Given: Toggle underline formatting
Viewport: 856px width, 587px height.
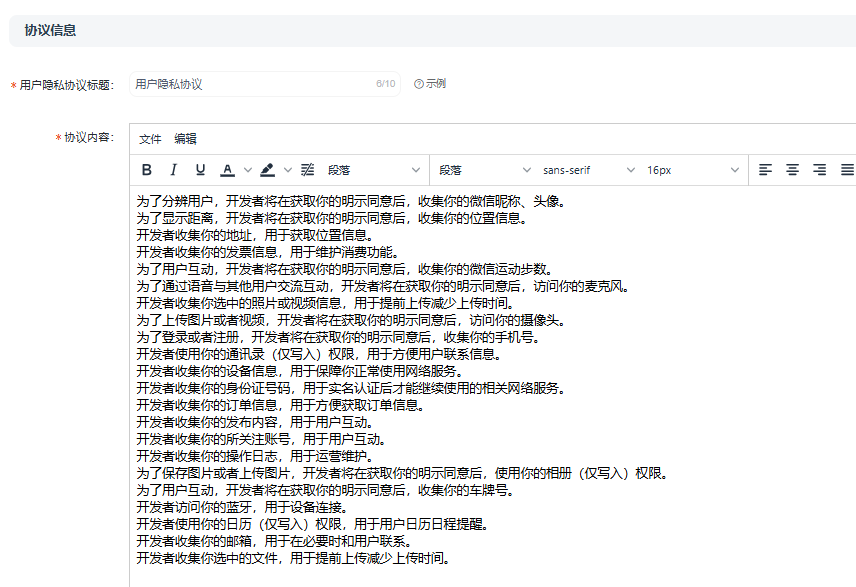Looking at the screenshot, I should click(x=200, y=170).
